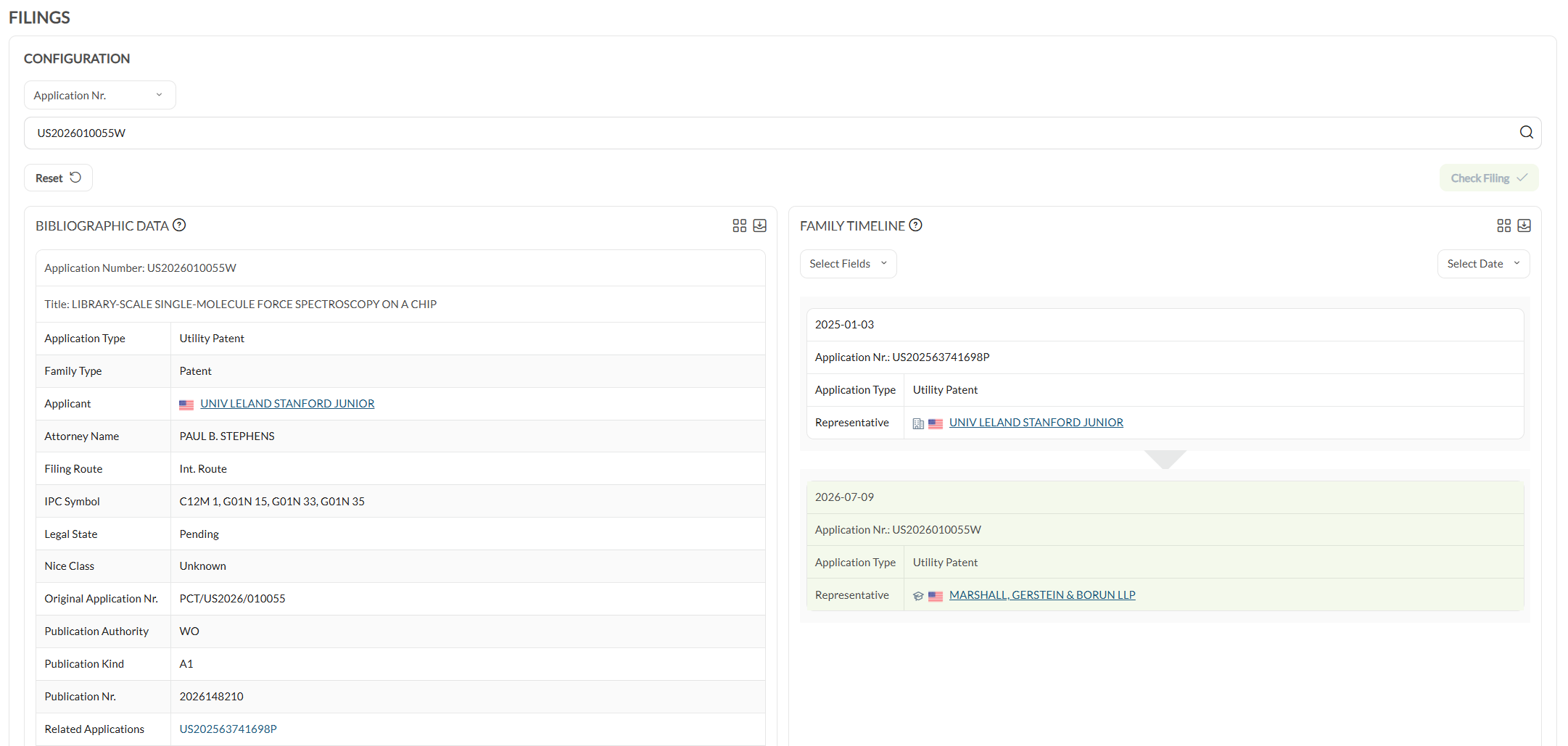This screenshot has width=1568, height=746.
Task: Select the 2026-07-09 timeline entry date
Action: [x=844, y=497]
